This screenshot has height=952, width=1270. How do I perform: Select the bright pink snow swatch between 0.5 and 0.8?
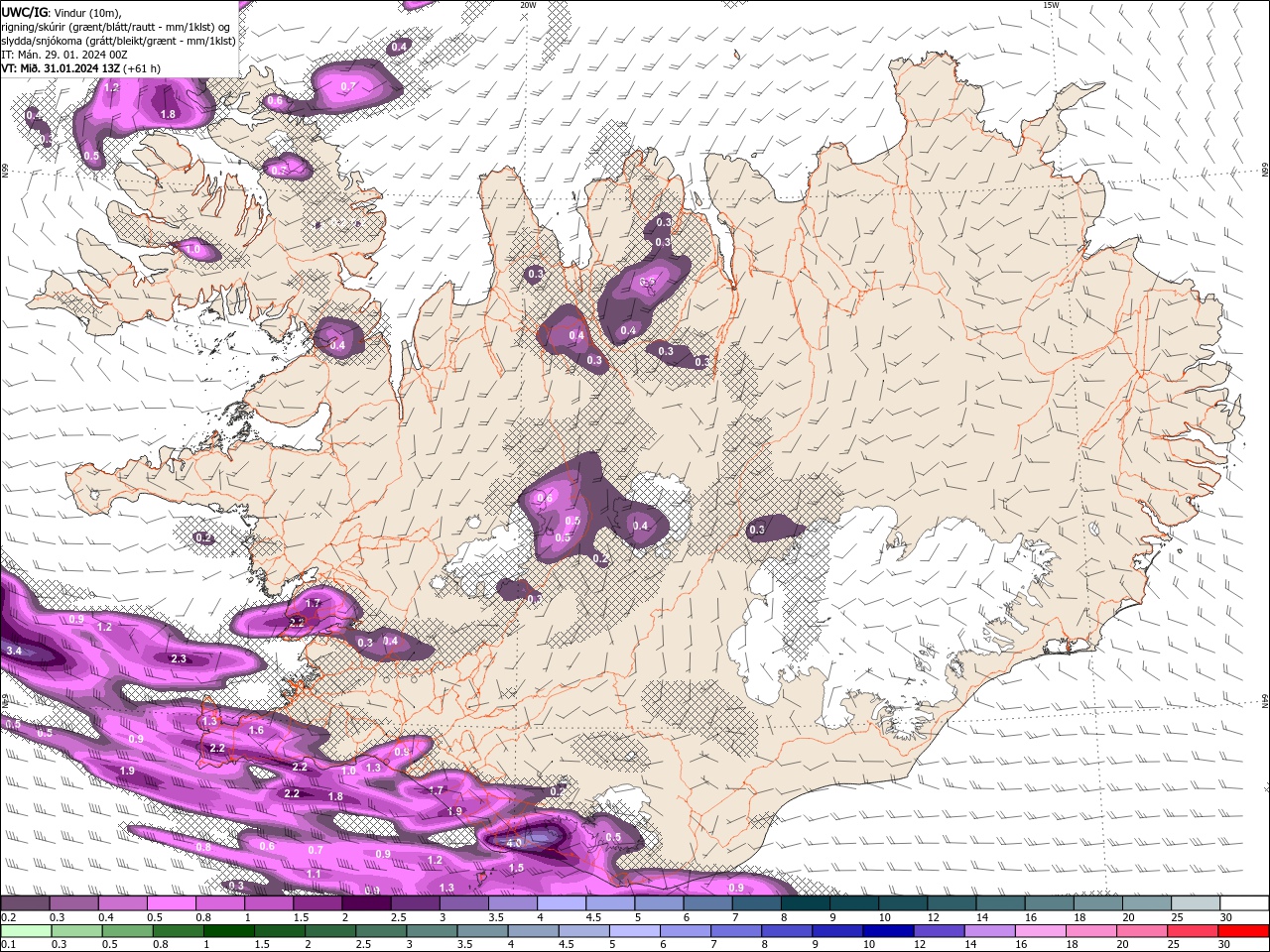tap(171, 903)
